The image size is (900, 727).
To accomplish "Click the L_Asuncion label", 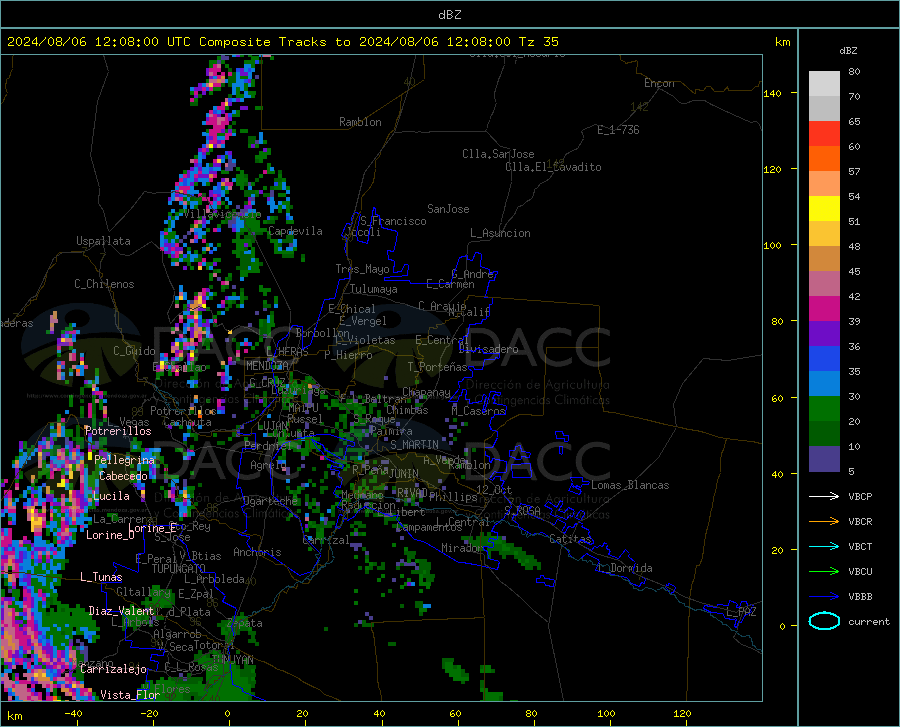I will tap(500, 233).
